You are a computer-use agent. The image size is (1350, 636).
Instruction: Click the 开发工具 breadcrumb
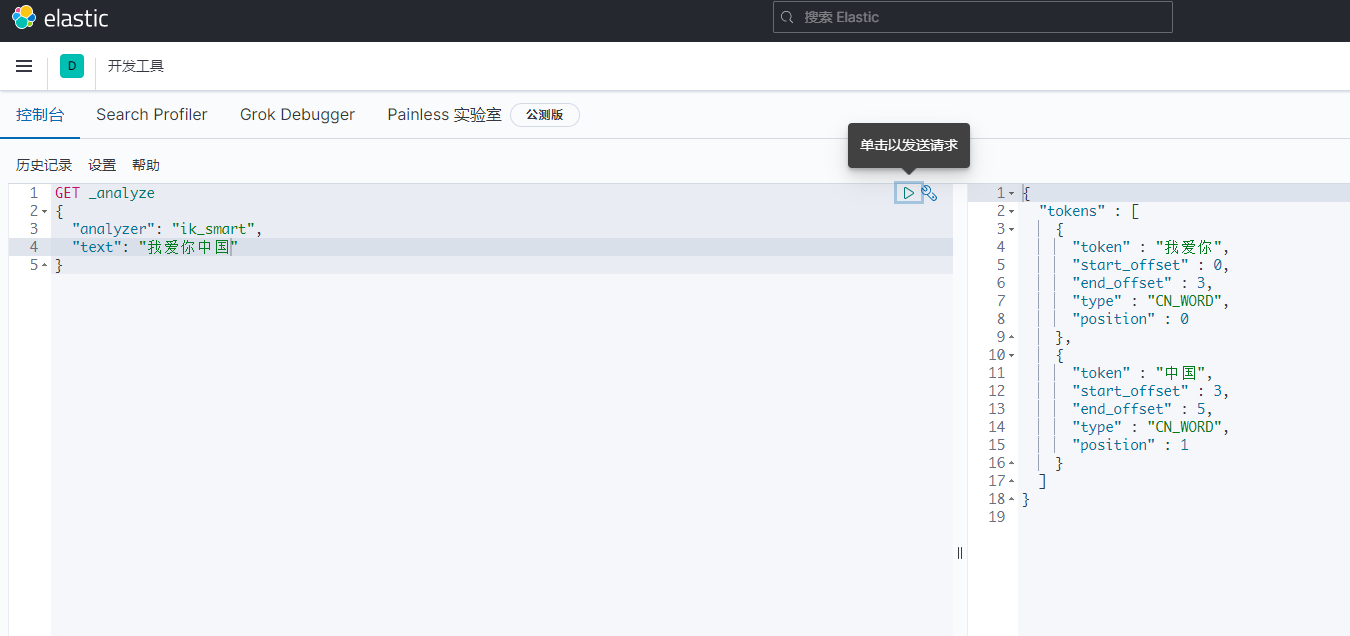[136, 66]
